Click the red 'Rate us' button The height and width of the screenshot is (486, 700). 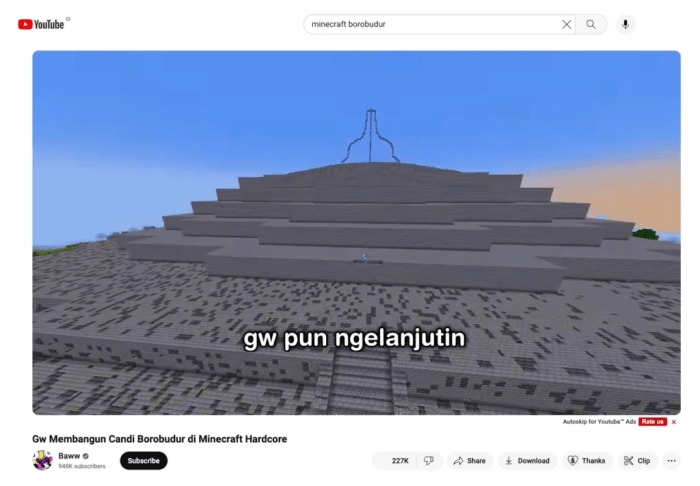click(x=653, y=422)
